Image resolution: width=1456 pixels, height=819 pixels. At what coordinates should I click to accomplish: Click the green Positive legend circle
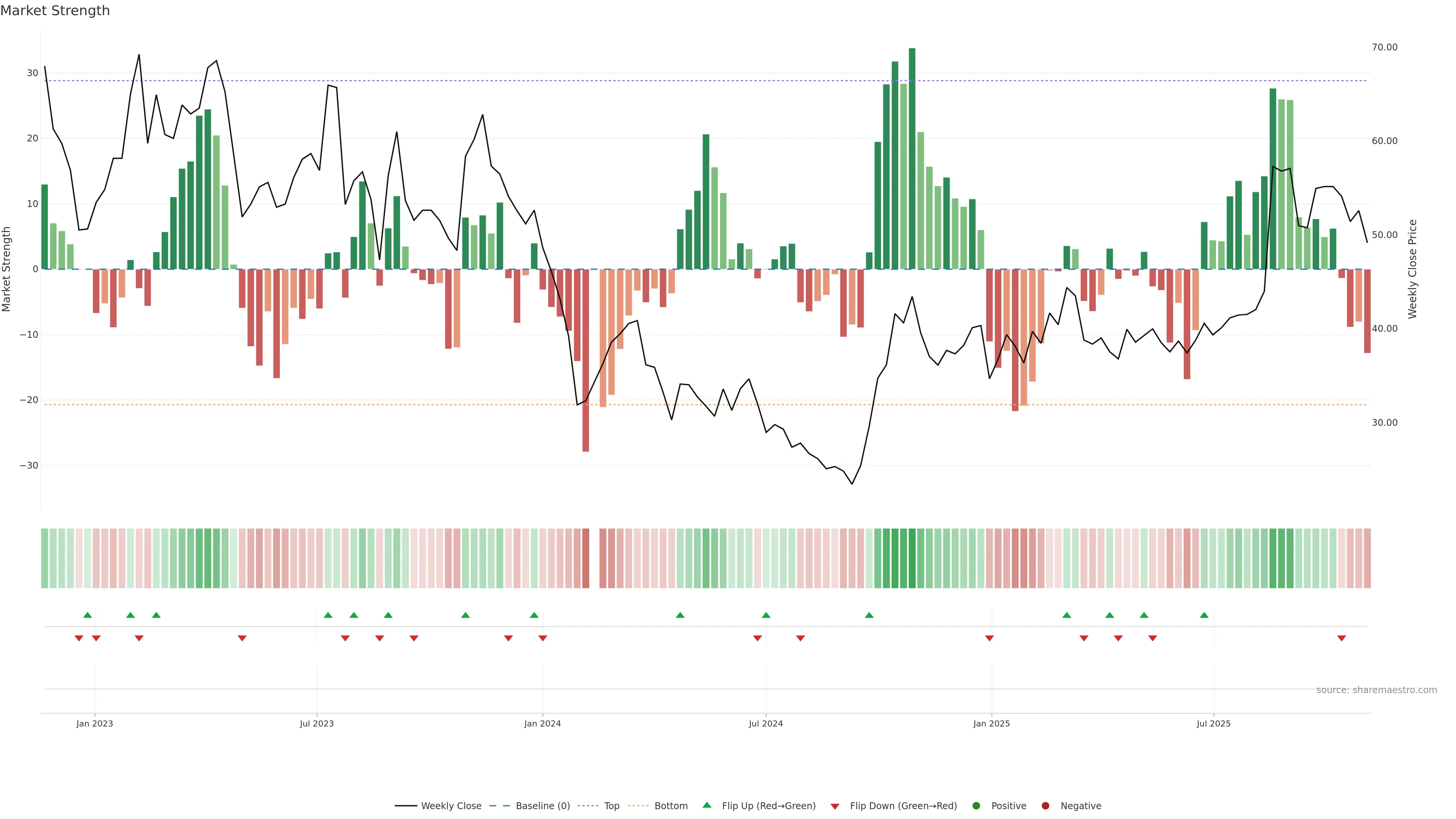coord(976,805)
